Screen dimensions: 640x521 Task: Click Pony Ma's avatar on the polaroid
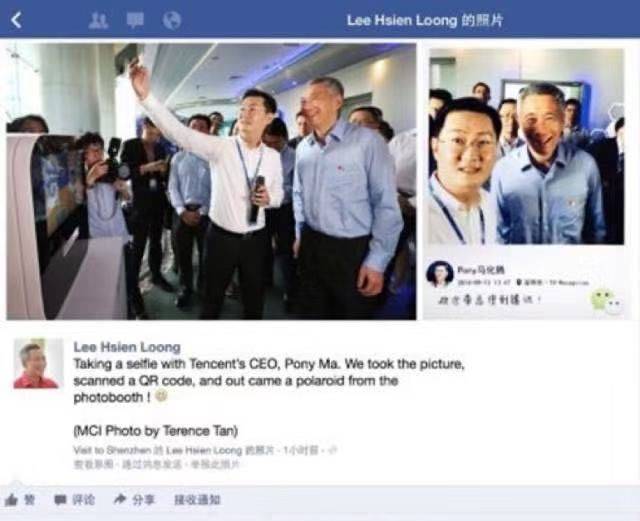440,274
